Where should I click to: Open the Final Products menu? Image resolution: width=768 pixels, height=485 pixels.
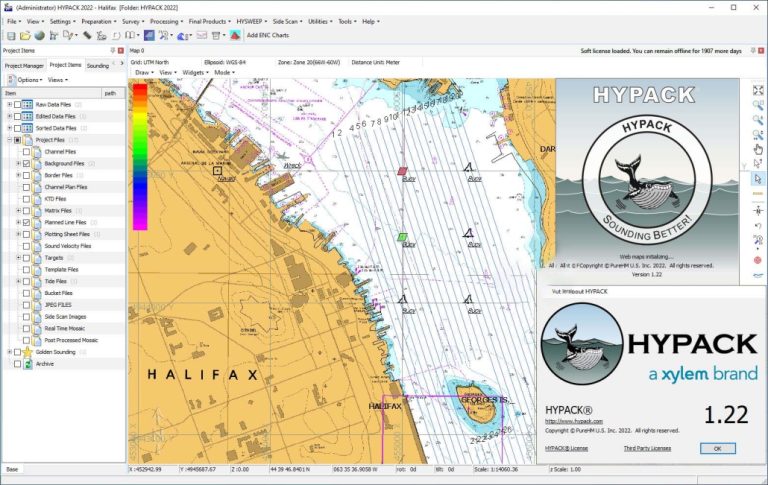coord(209,22)
